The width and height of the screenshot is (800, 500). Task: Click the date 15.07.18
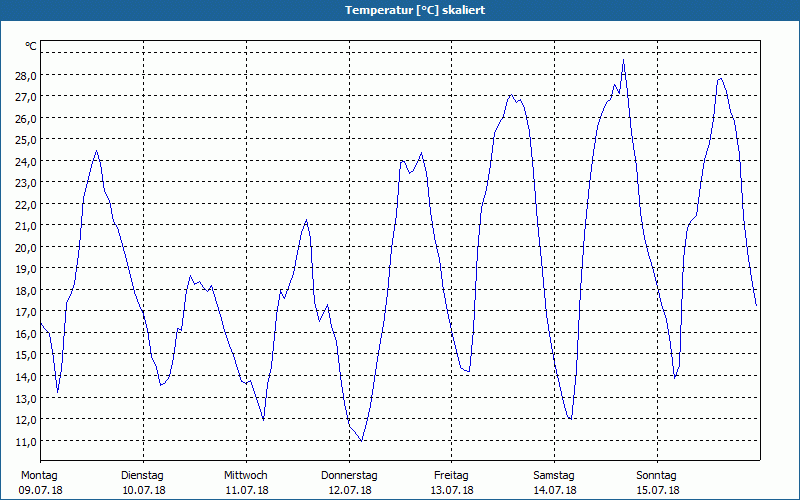[x=658, y=490]
